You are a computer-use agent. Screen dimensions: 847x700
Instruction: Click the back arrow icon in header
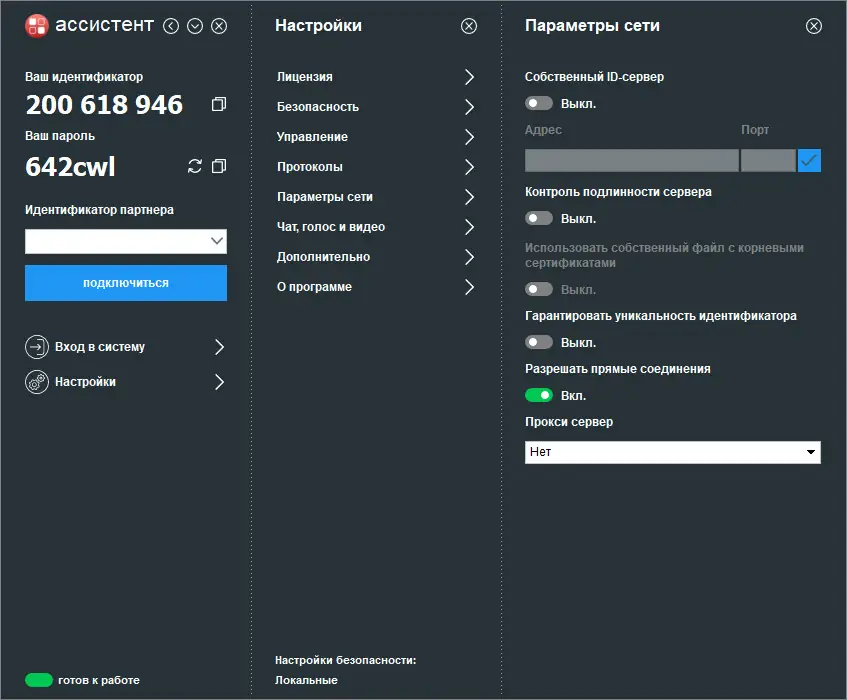point(171,26)
